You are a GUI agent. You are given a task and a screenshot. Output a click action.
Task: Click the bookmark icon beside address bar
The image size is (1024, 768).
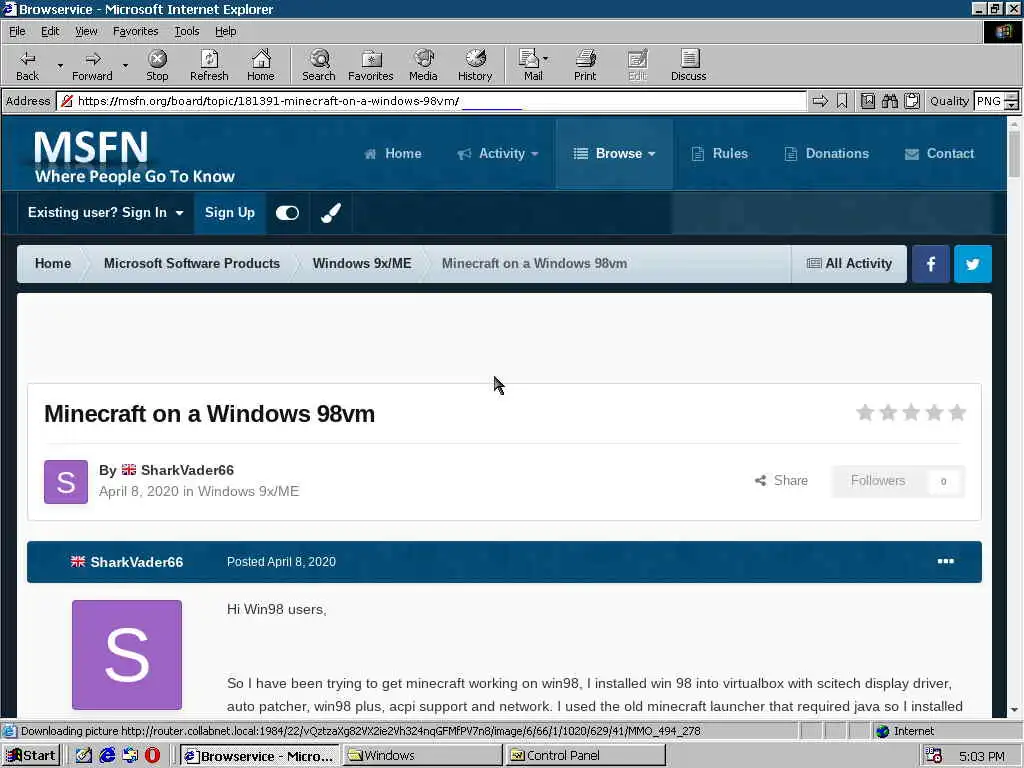(x=842, y=101)
